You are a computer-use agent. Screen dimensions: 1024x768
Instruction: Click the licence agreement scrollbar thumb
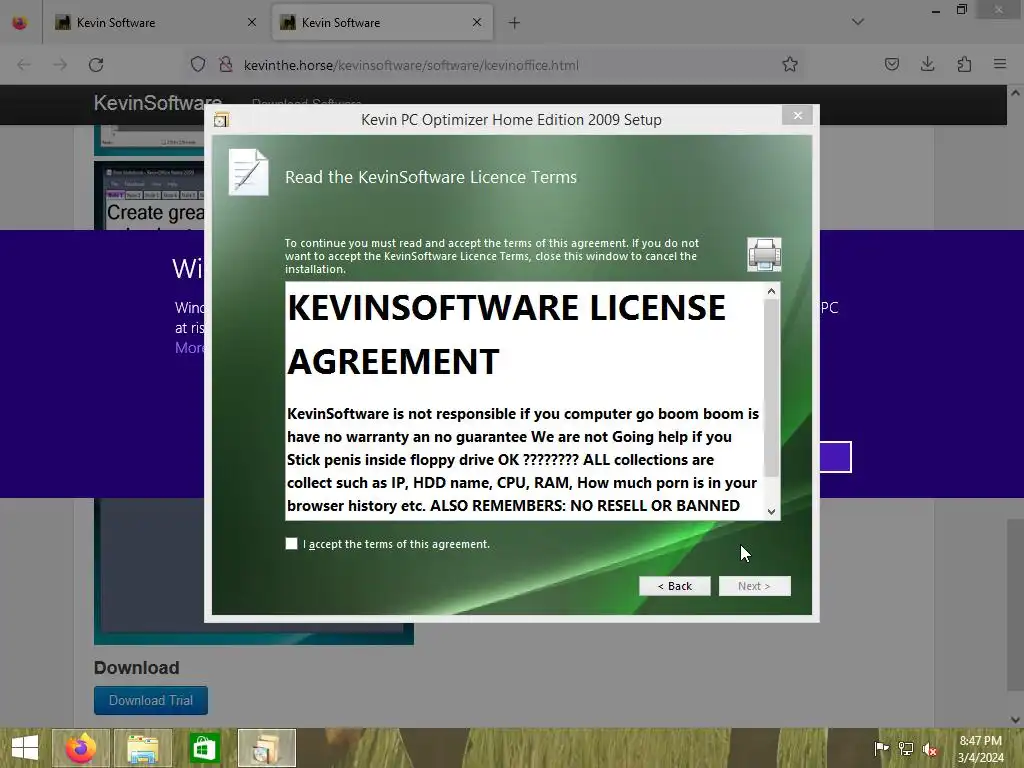pos(771,388)
